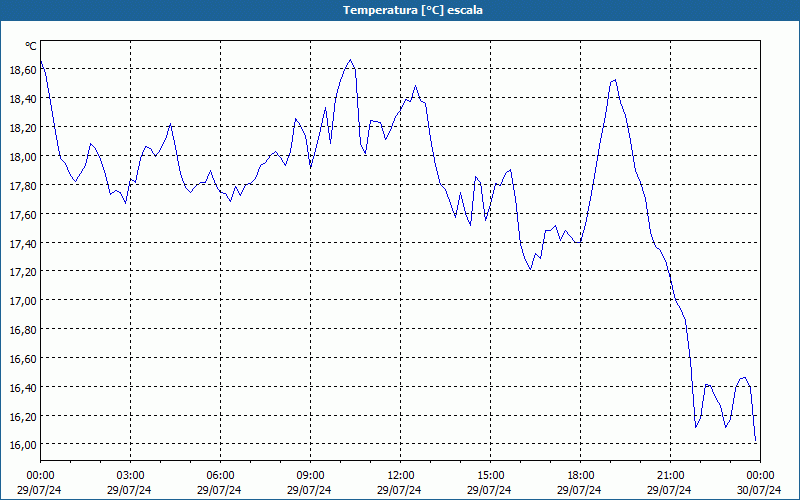This screenshot has width=800, height=500.
Task: Pick the 15:00 time axis label
Action: pos(490,476)
